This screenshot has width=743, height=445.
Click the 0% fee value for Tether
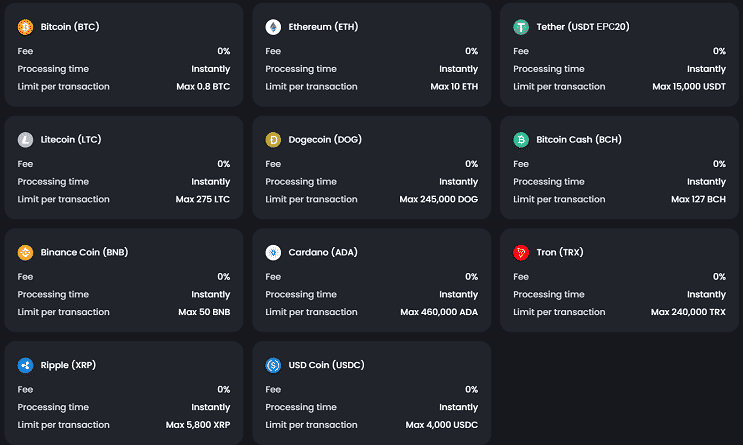(x=719, y=51)
